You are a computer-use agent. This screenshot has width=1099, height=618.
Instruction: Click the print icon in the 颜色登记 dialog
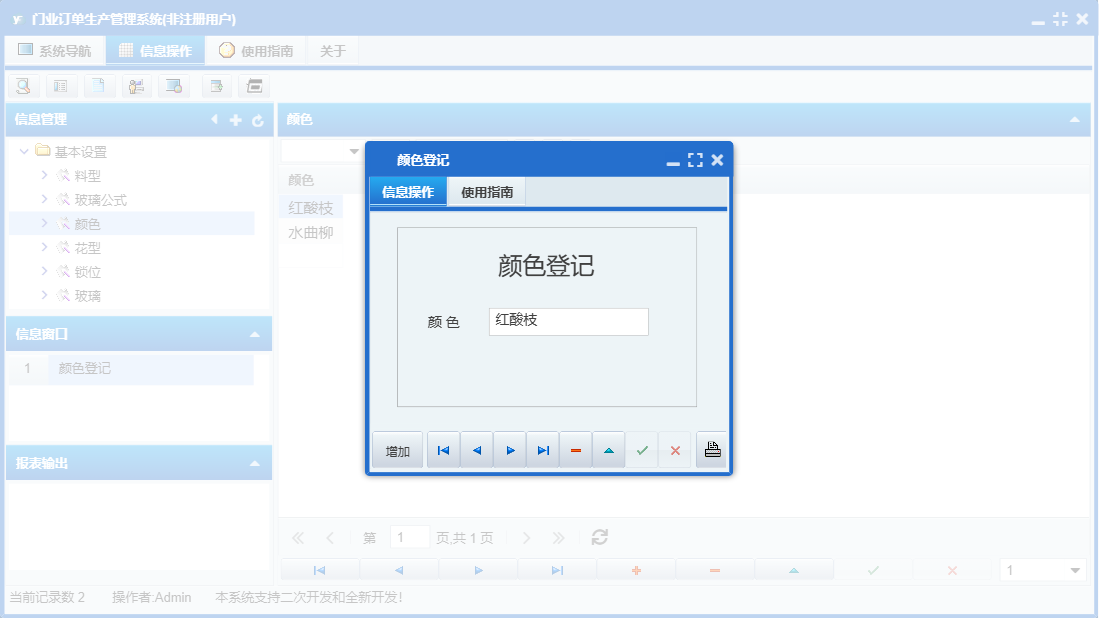[711, 449]
